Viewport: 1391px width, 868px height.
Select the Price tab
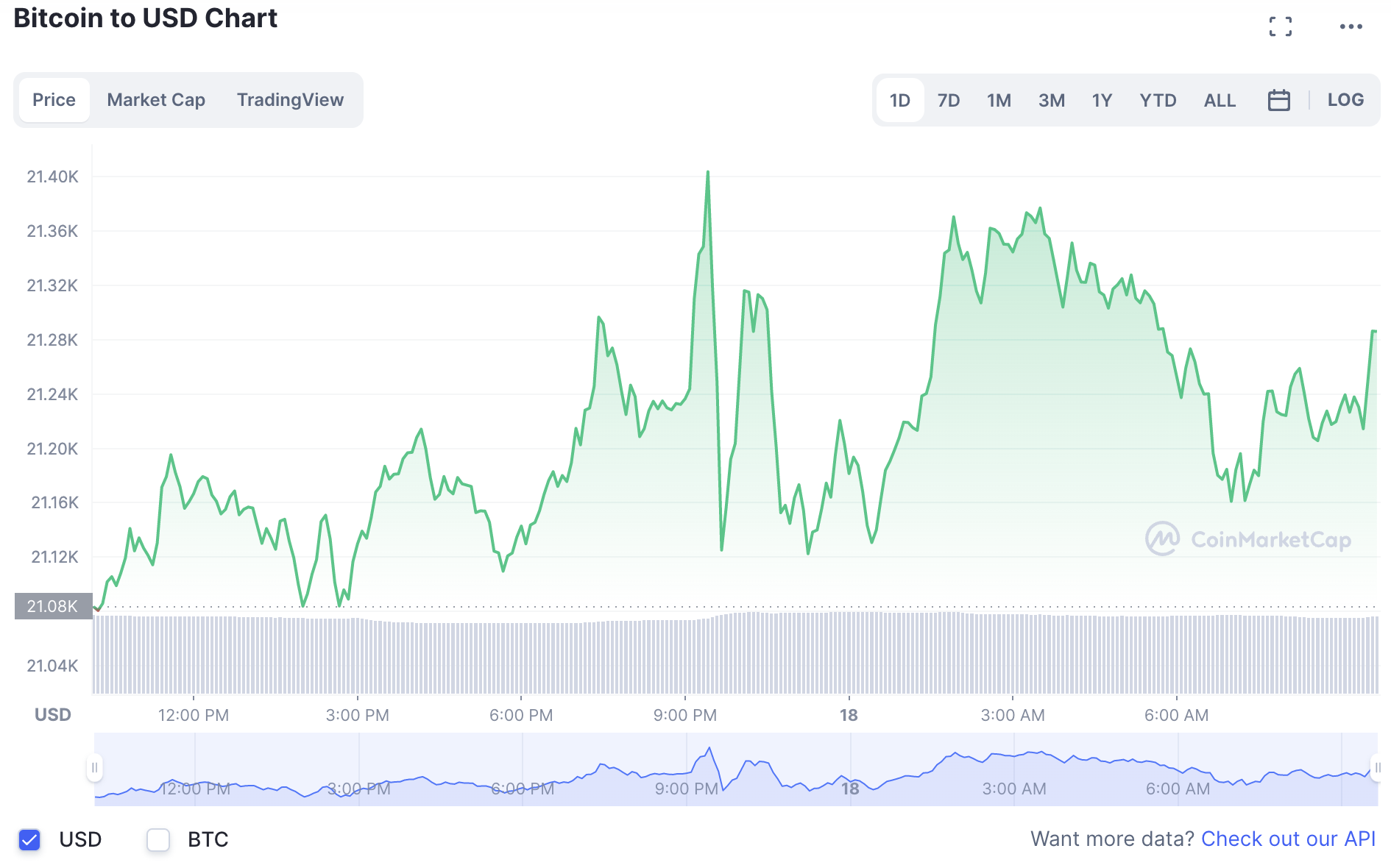[x=54, y=100]
